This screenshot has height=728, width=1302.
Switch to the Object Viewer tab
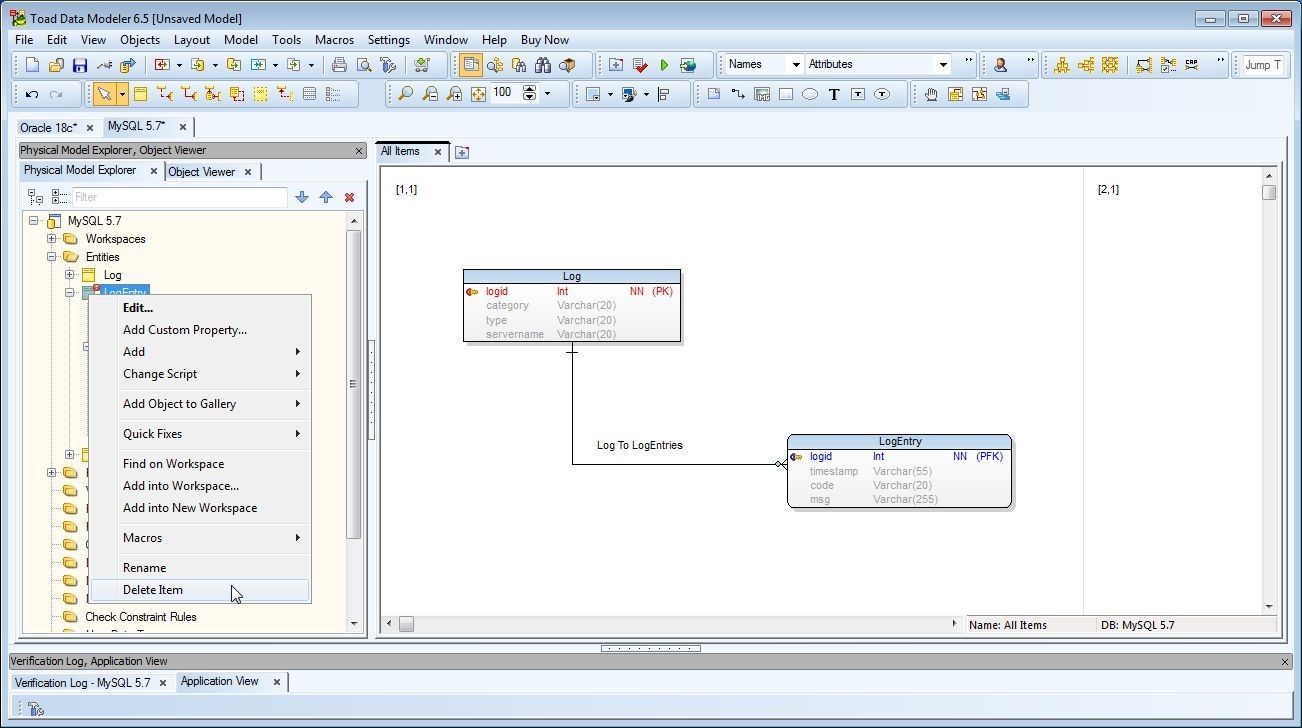tap(201, 172)
